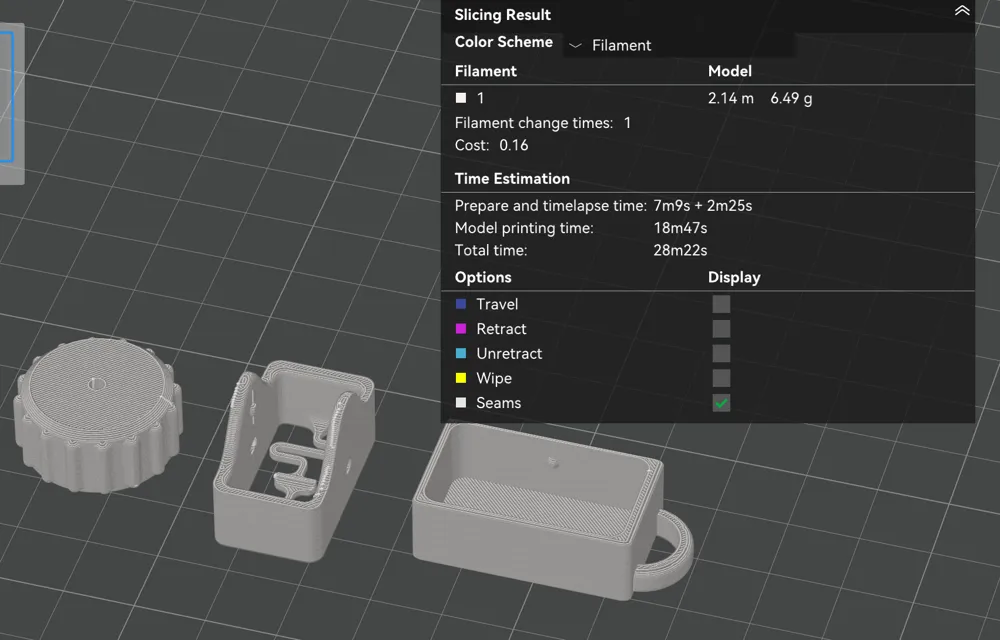The image size is (1000, 640).
Task: Click the '2.14 m' filament length value
Action: click(x=731, y=98)
